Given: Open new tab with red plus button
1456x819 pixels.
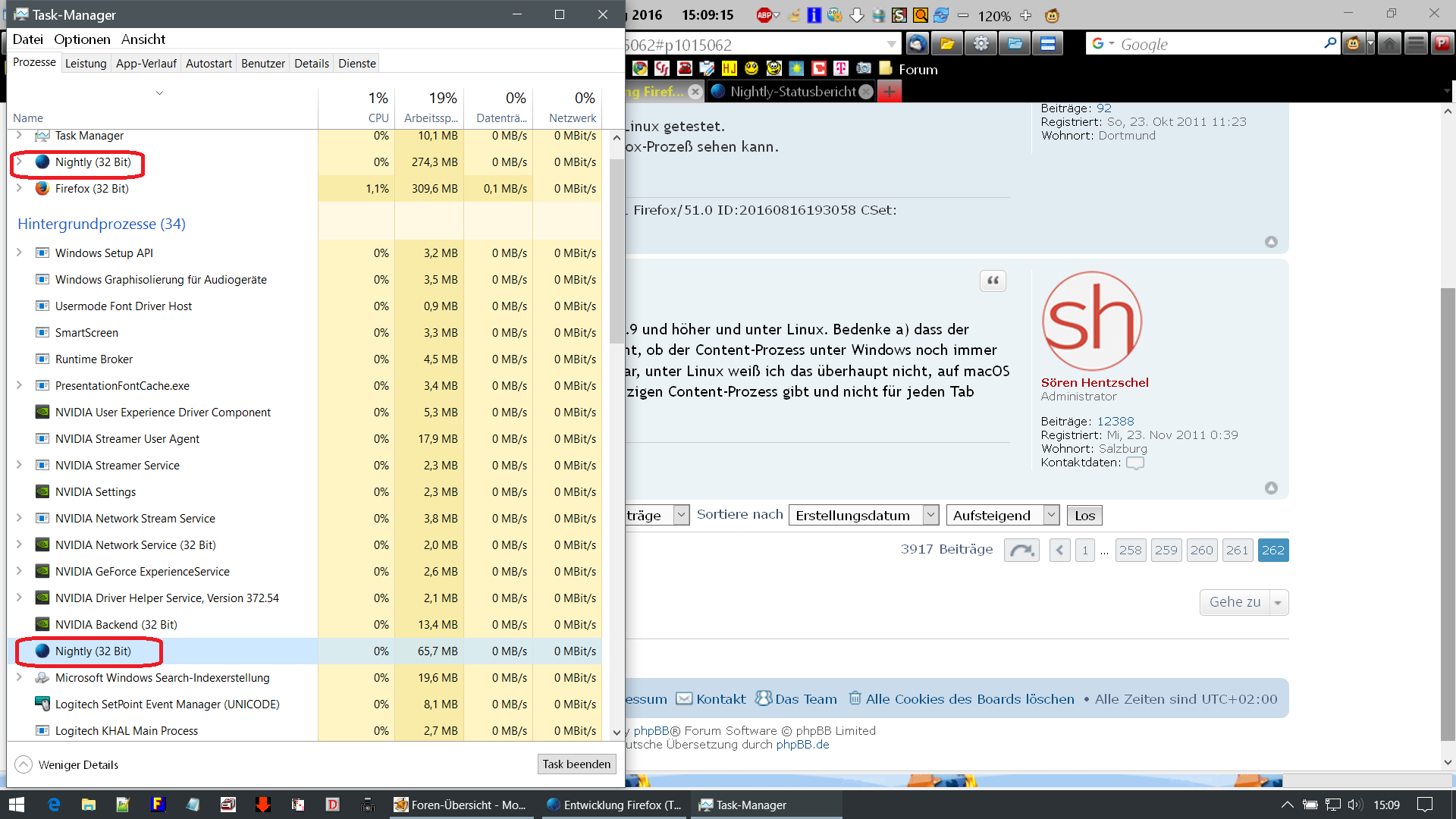Looking at the screenshot, I should click(890, 92).
